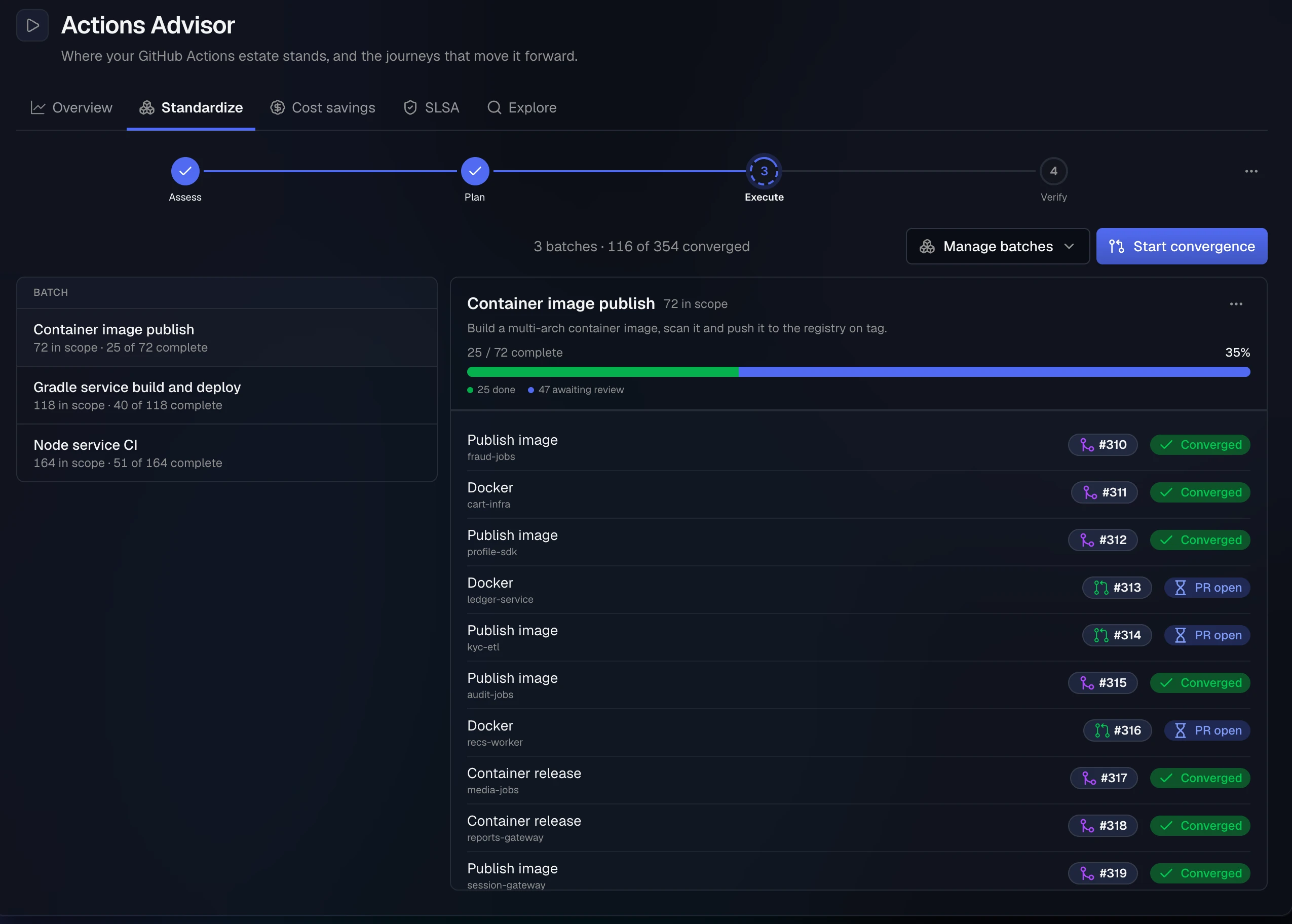Screen dimensions: 1292x924
Task: Click the '25 done' legend entry
Action: coord(491,390)
